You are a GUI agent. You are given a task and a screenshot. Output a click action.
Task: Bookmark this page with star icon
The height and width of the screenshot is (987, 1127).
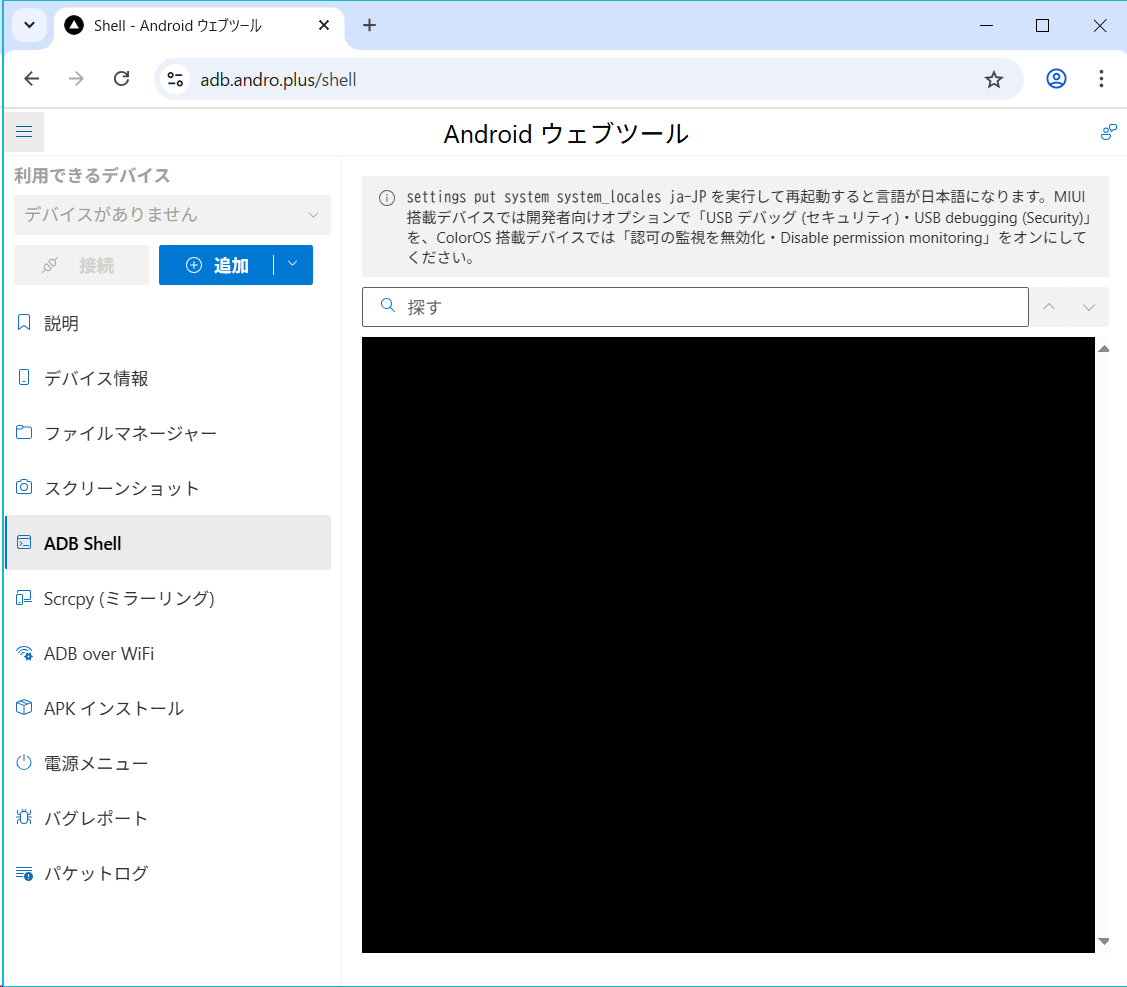click(993, 79)
